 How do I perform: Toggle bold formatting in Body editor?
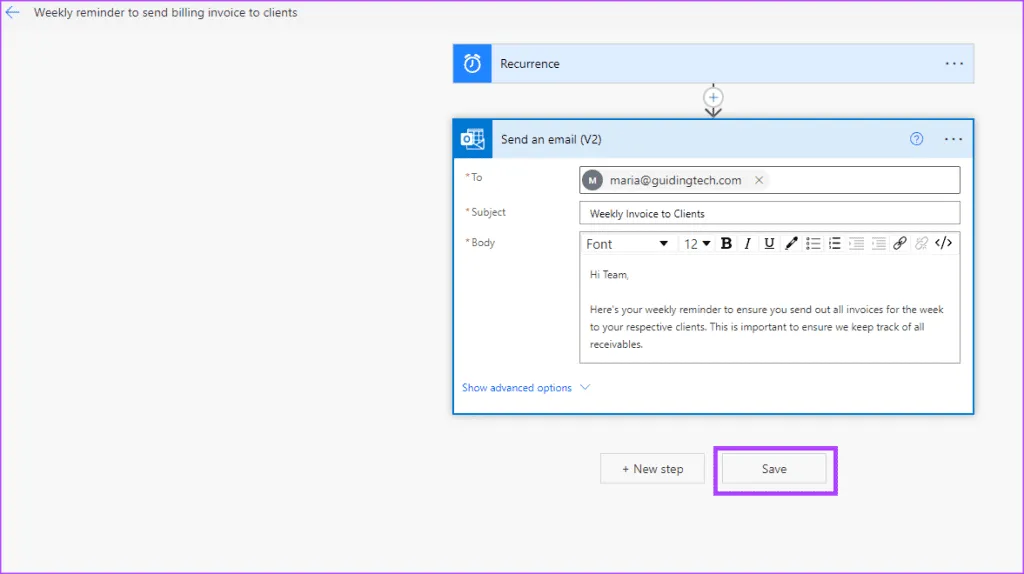point(726,244)
